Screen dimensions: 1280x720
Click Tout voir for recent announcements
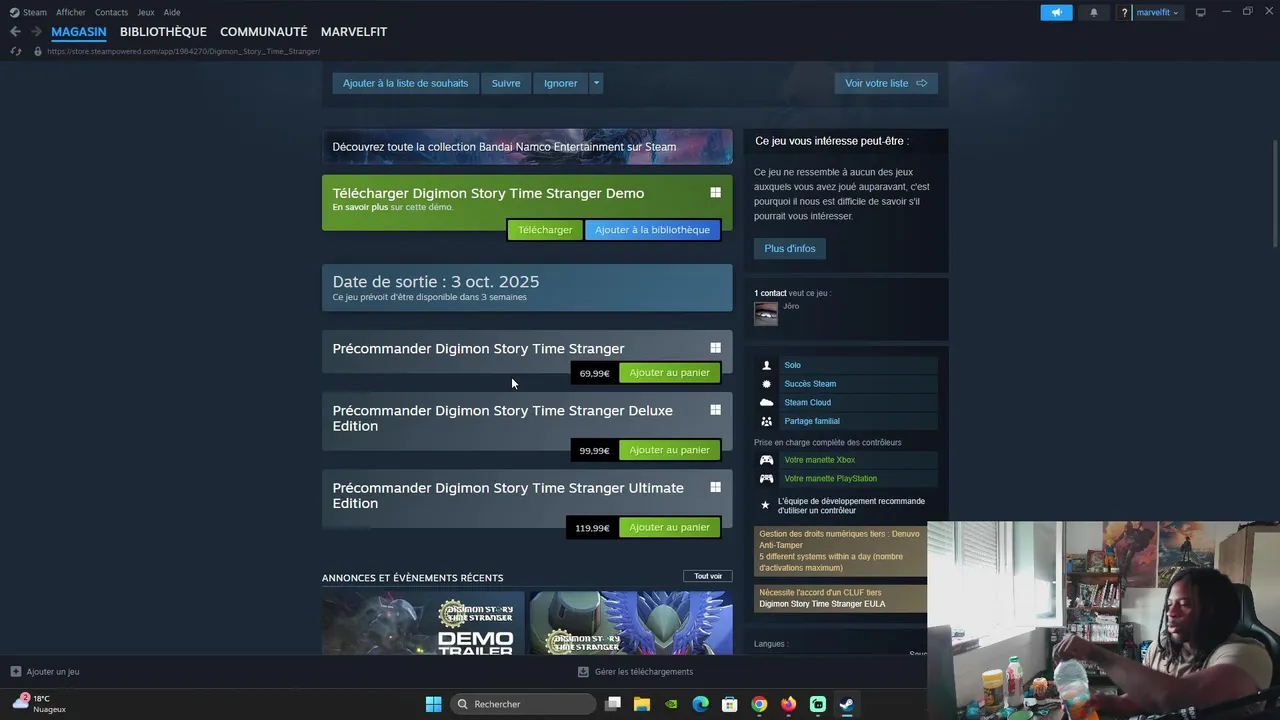click(x=708, y=576)
